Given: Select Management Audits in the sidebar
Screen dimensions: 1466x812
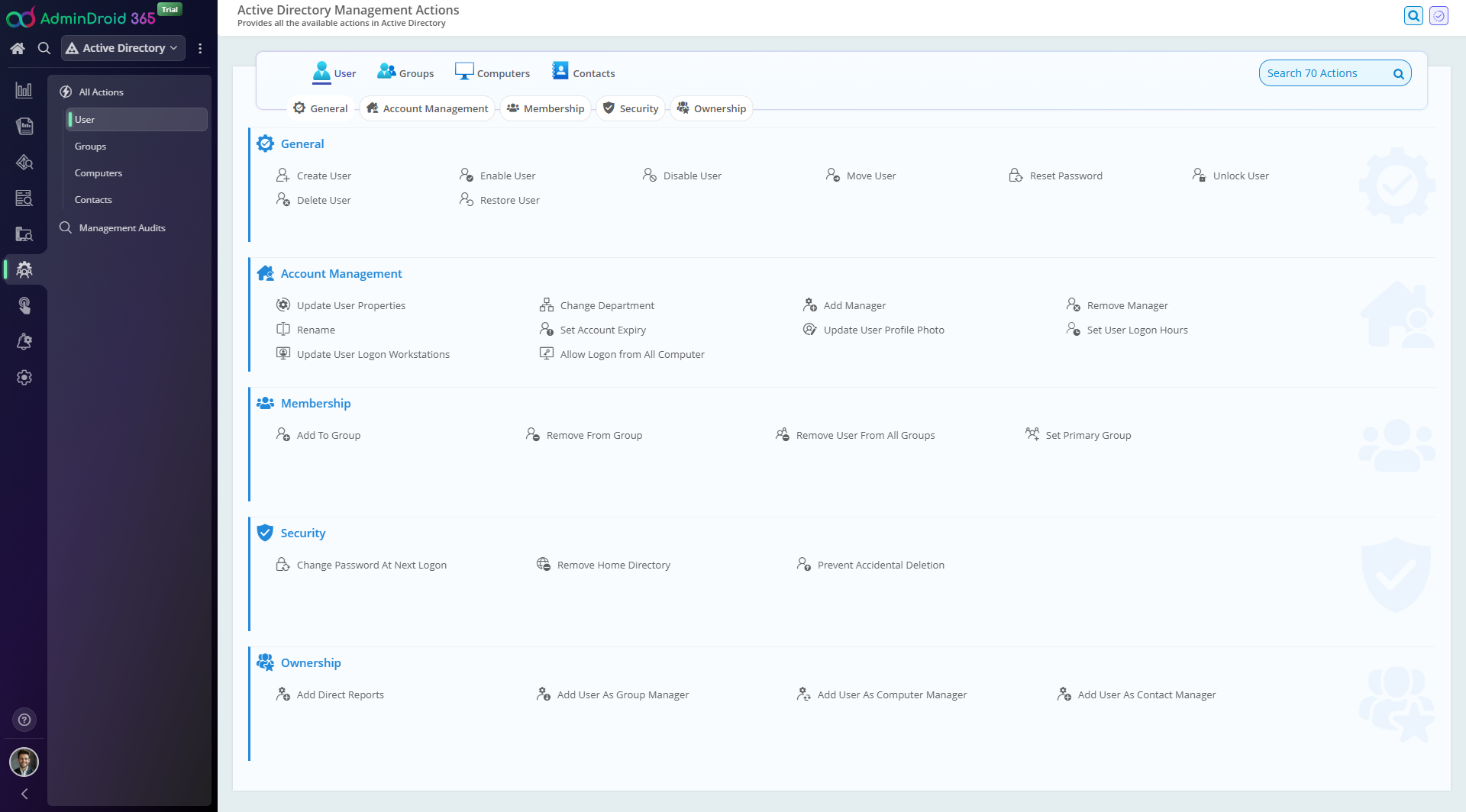Looking at the screenshot, I should point(122,227).
